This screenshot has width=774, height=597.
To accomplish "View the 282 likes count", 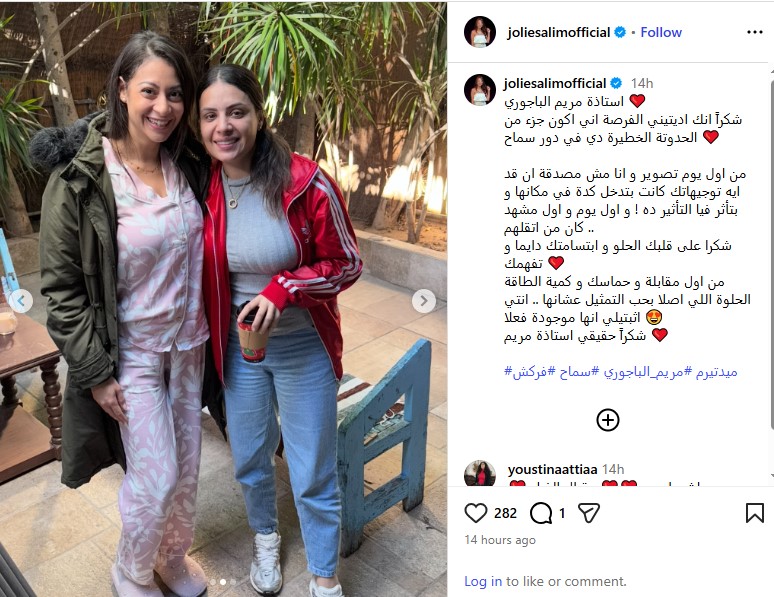I will [505, 514].
